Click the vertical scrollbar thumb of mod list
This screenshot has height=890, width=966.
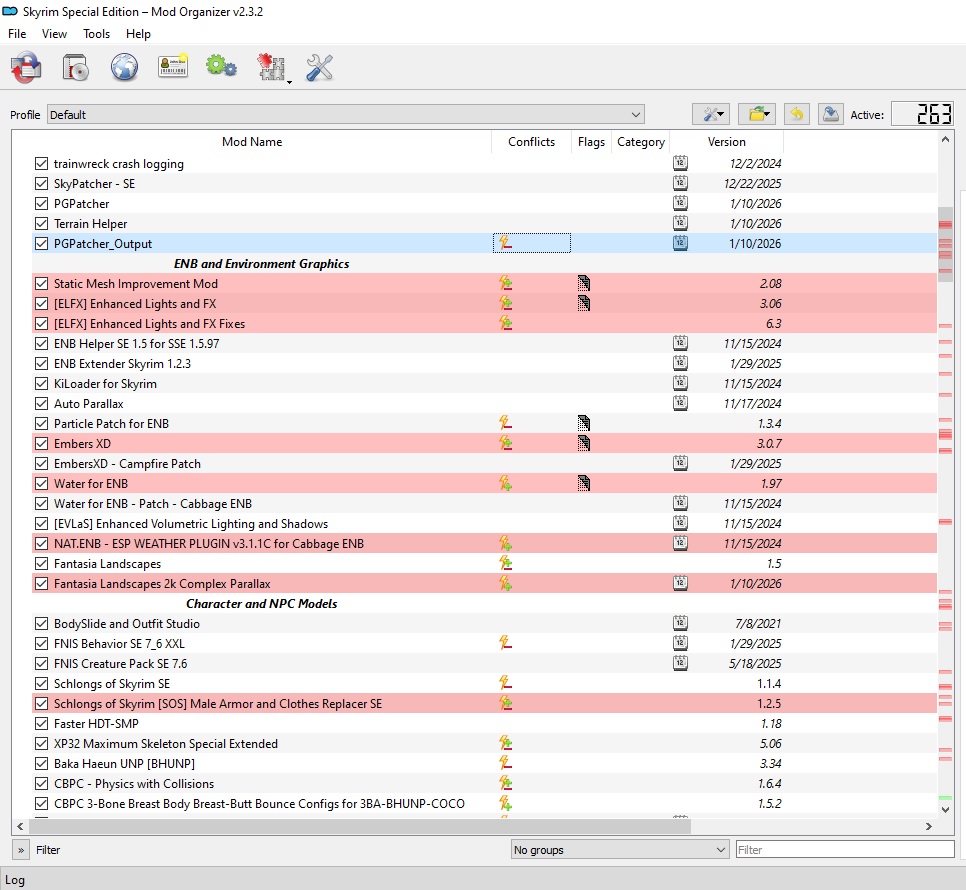945,244
